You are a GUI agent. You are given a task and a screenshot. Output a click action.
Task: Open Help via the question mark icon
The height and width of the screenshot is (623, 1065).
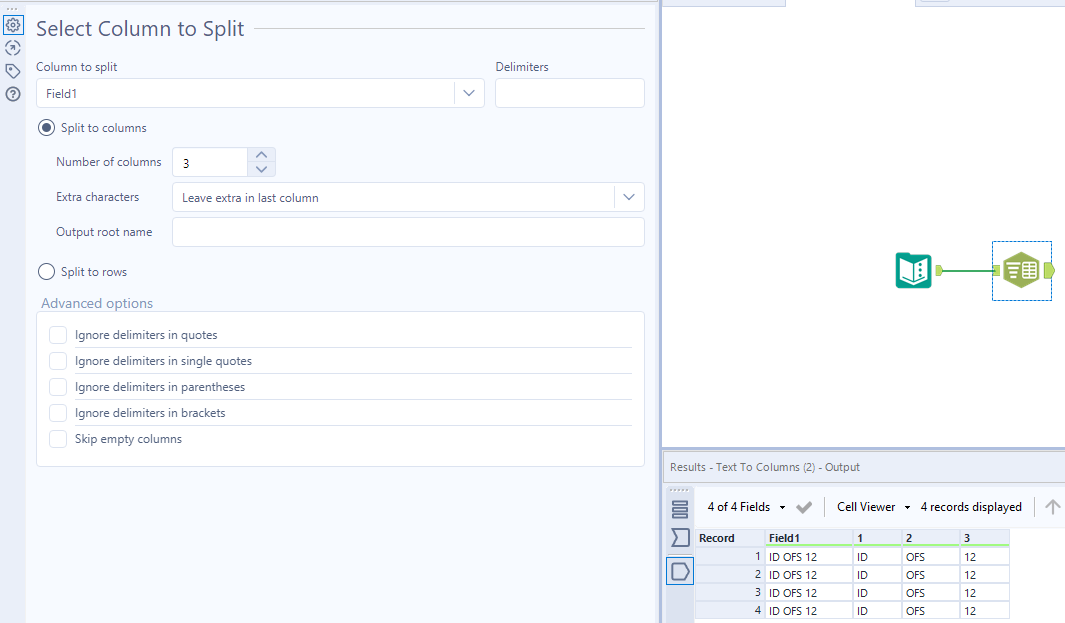(x=13, y=93)
